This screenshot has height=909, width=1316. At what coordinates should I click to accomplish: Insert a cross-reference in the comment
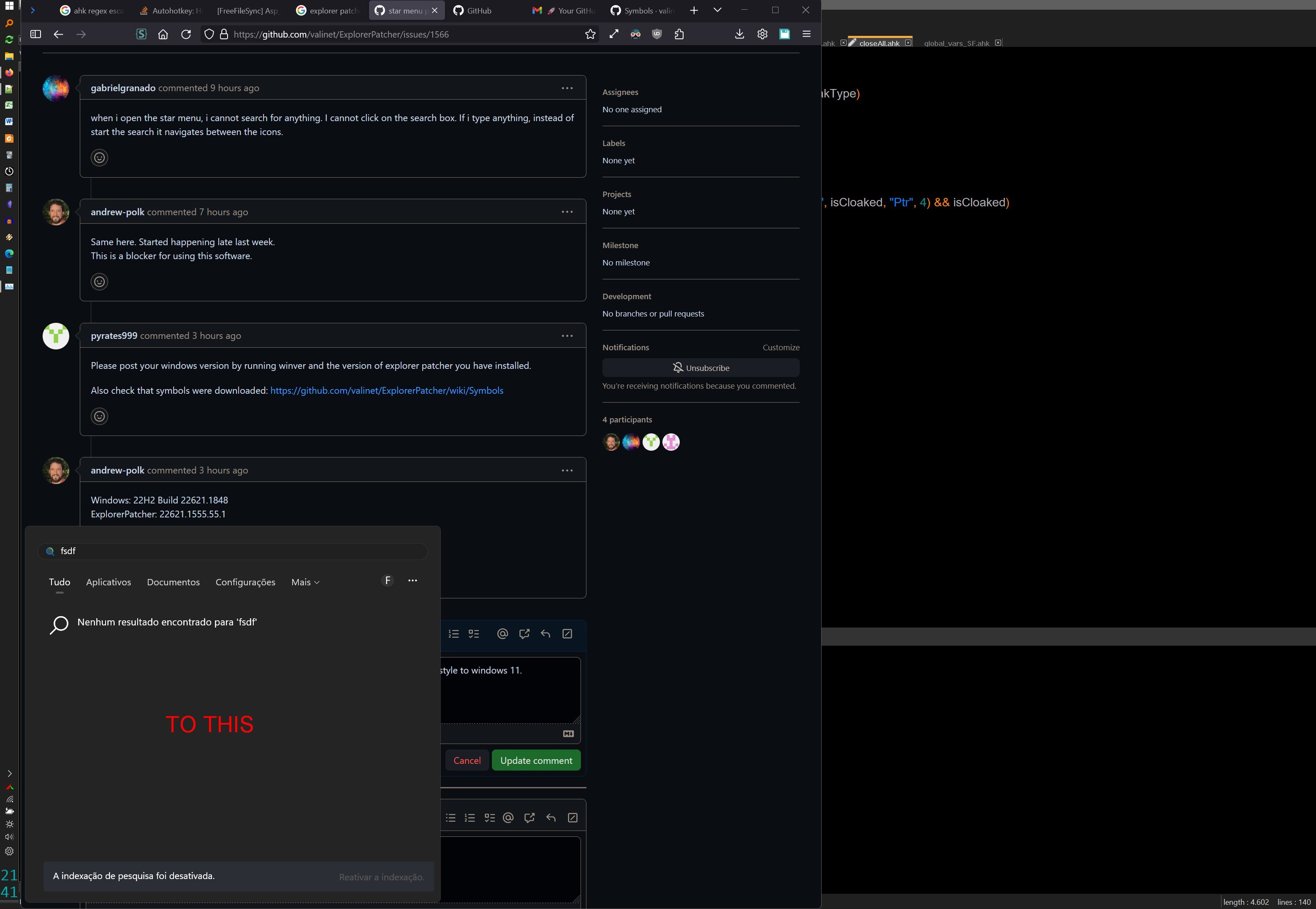pos(524,633)
